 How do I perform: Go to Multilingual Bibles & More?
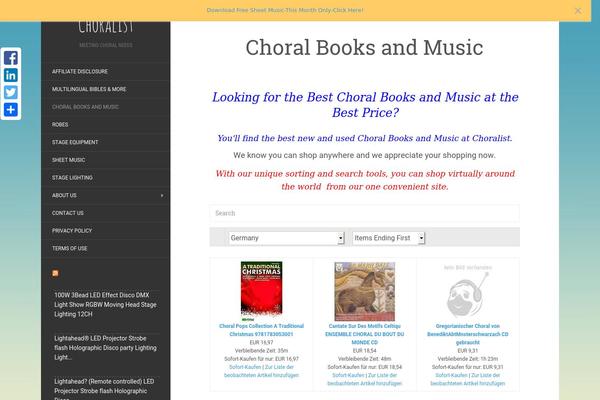point(89,89)
